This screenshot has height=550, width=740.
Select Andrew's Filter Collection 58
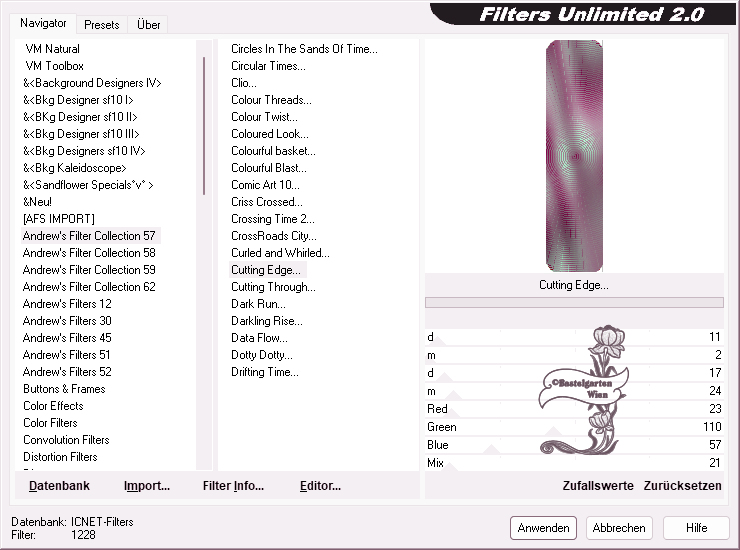pos(89,253)
